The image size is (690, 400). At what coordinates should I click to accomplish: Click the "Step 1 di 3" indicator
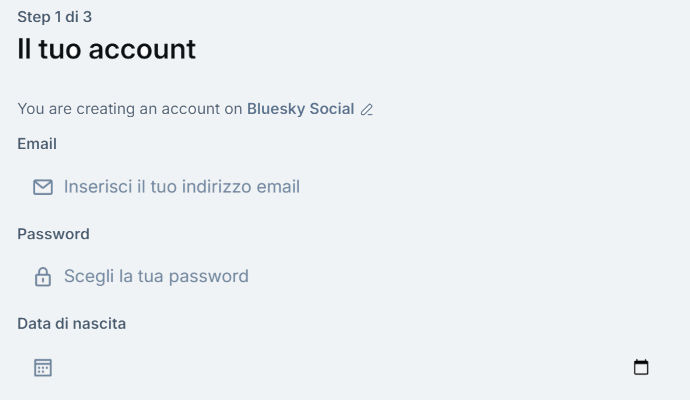tap(54, 17)
